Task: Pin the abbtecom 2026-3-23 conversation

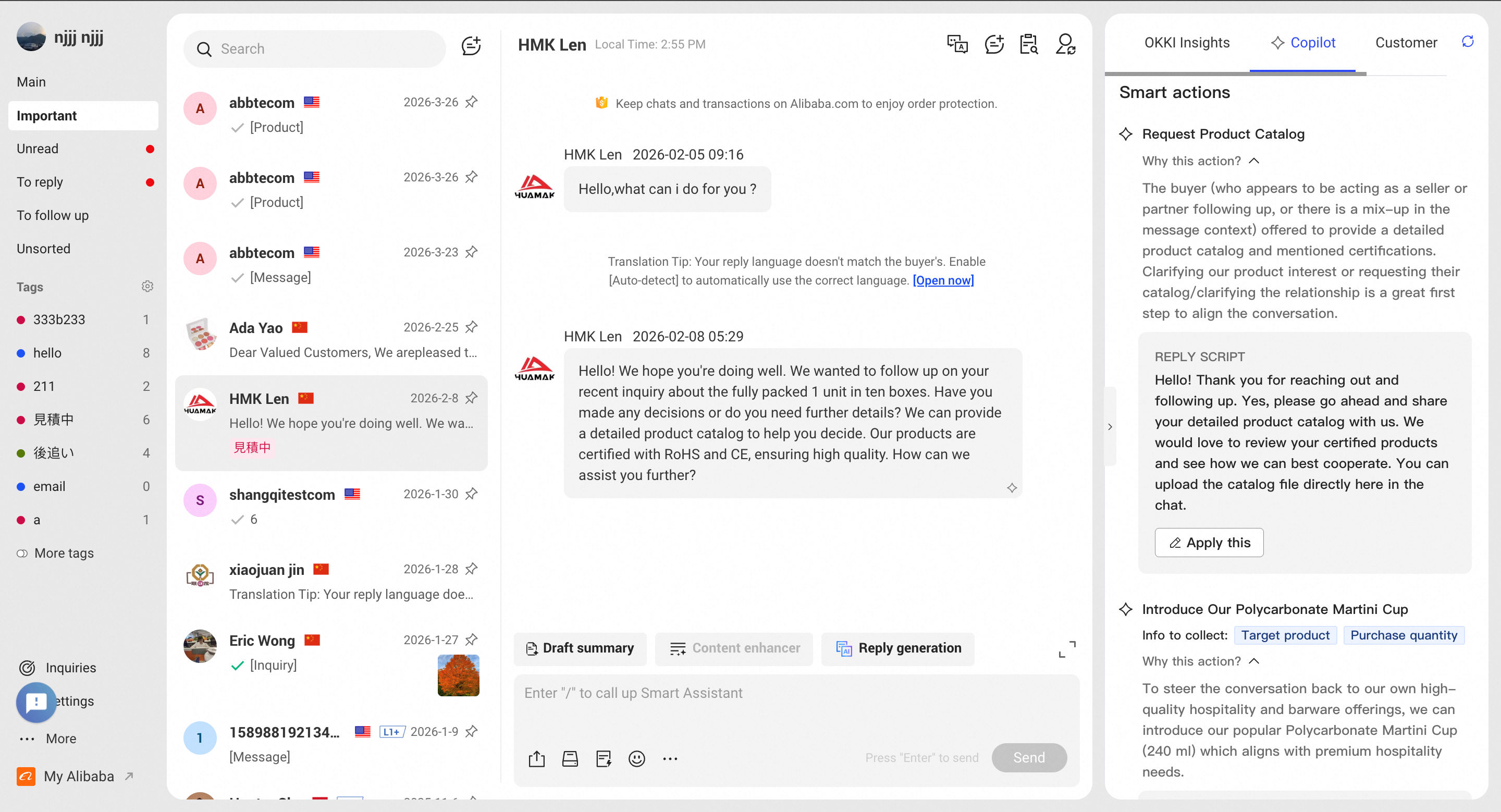Action: coord(472,252)
